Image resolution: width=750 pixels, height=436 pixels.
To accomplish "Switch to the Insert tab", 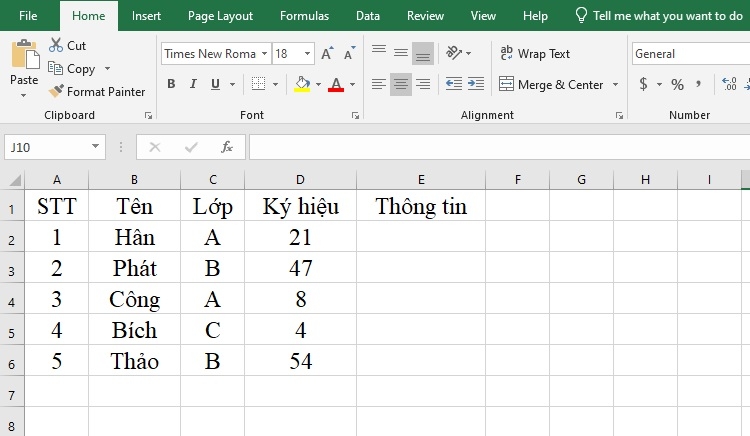I will point(146,16).
